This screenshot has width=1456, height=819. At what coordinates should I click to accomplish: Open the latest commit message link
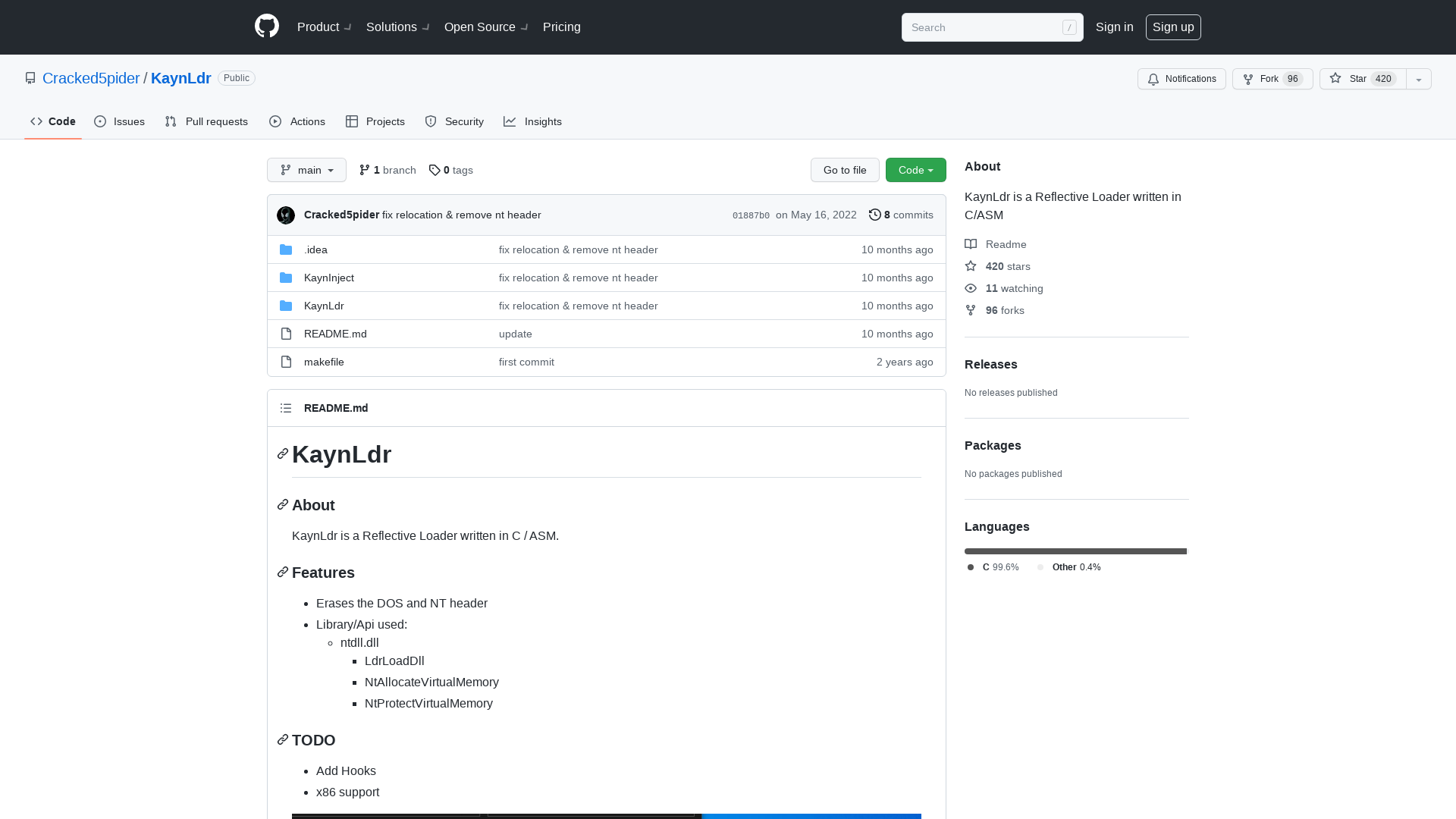(x=462, y=215)
